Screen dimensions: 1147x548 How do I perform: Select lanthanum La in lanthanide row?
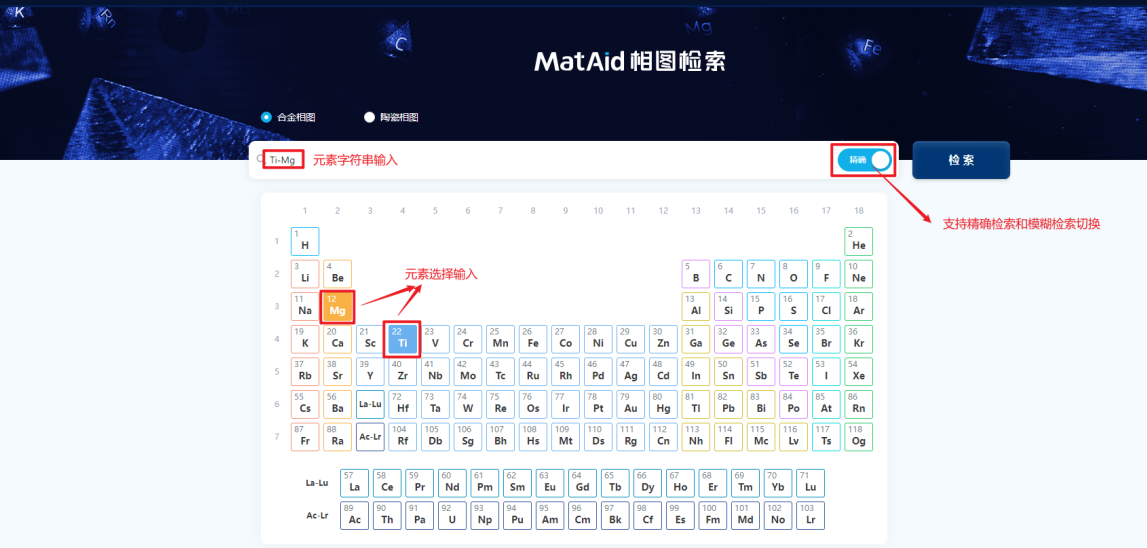(355, 483)
